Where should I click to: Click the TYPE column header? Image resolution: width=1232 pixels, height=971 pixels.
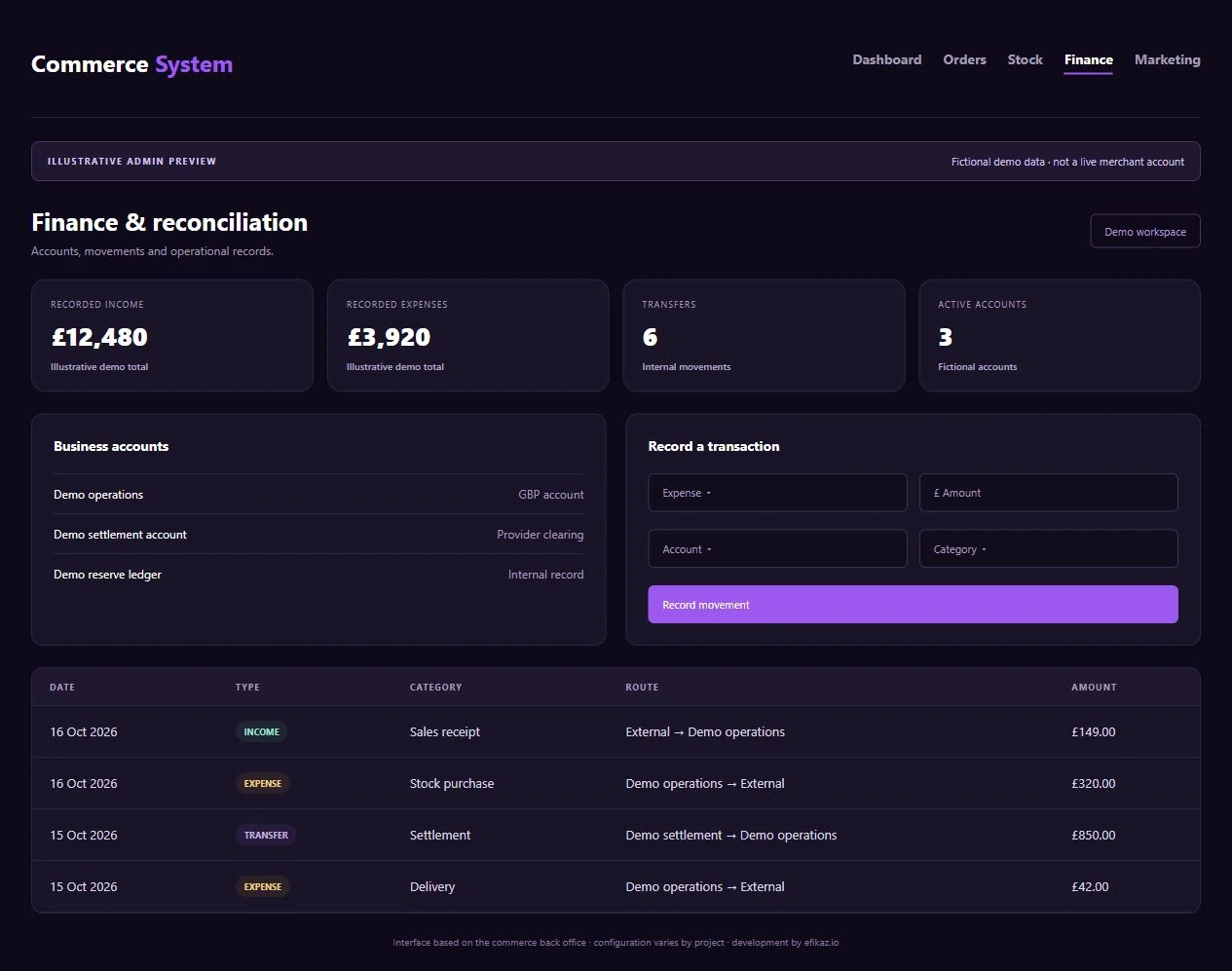247,688
